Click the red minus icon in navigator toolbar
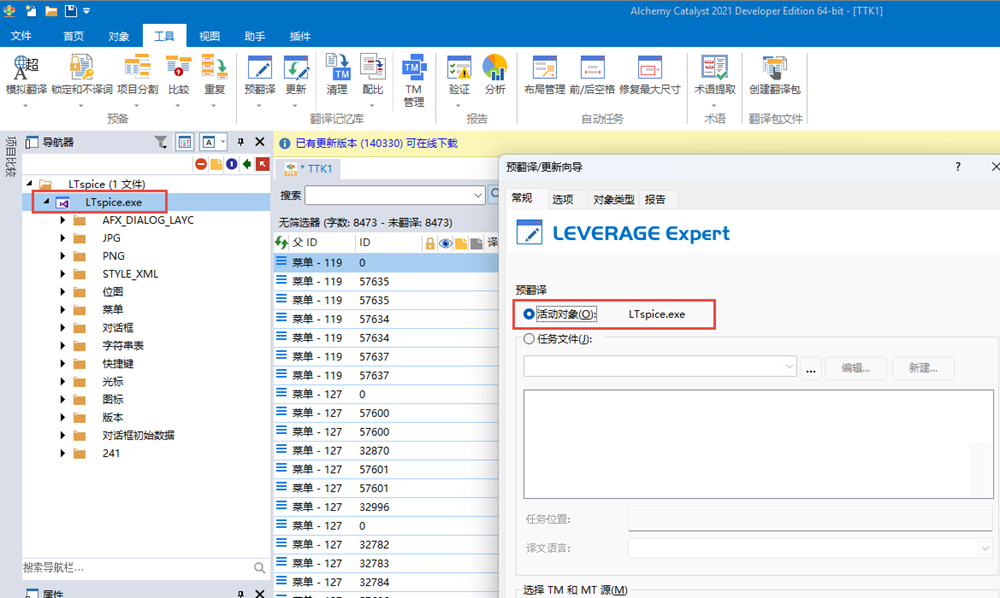 point(201,164)
